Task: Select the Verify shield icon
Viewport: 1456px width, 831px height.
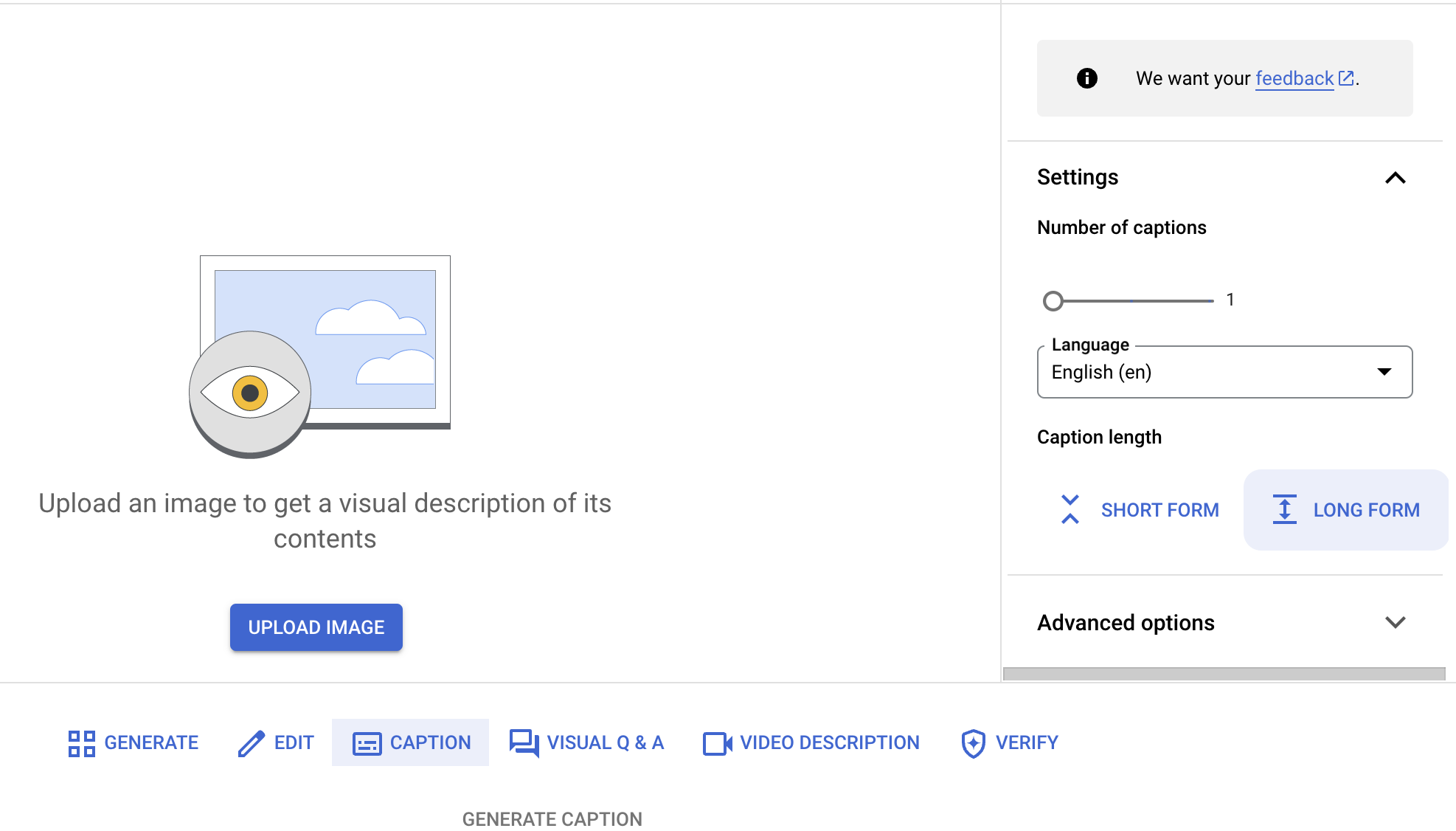Action: [972, 742]
